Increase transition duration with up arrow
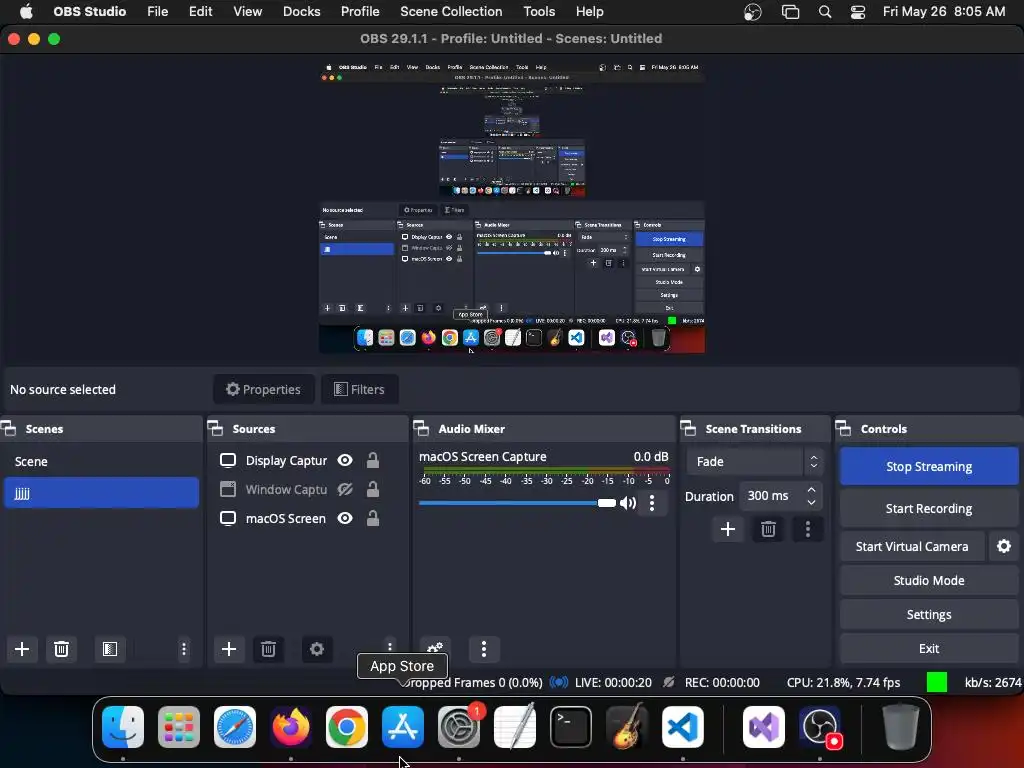Viewport: 1024px width, 768px height. [811, 490]
